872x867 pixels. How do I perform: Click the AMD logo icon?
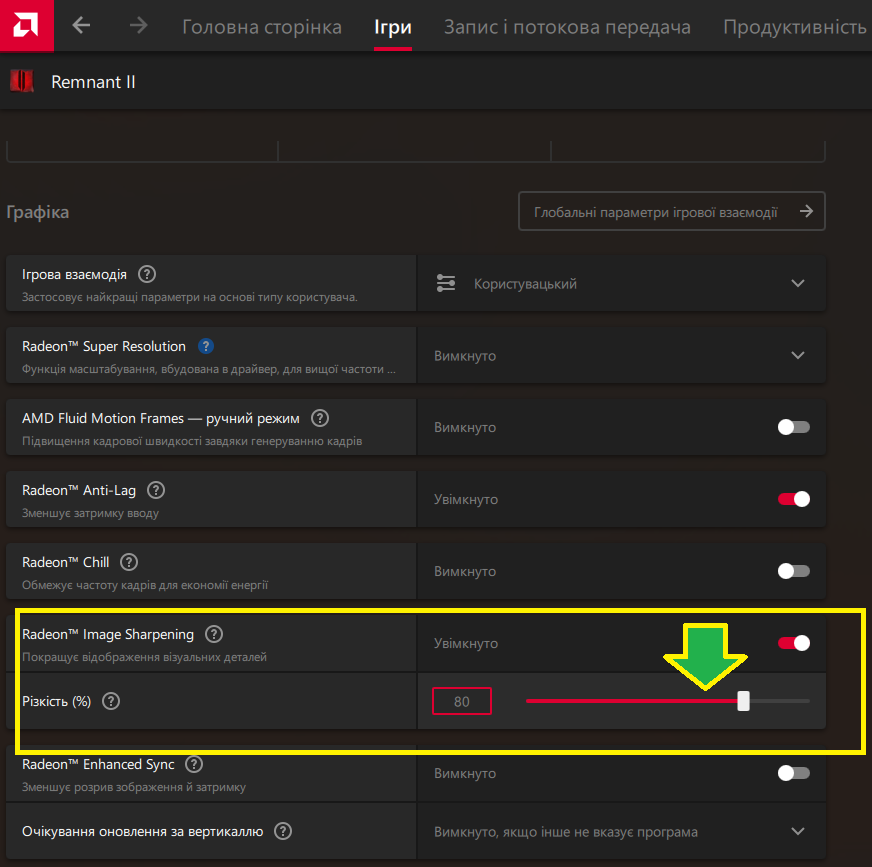click(x=26, y=25)
